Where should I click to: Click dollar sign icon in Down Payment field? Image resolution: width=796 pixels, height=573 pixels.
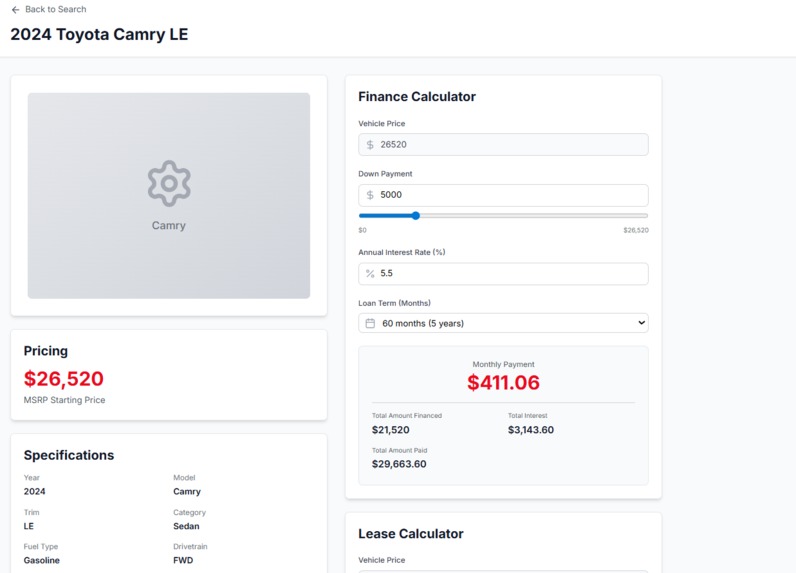pos(370,195)
